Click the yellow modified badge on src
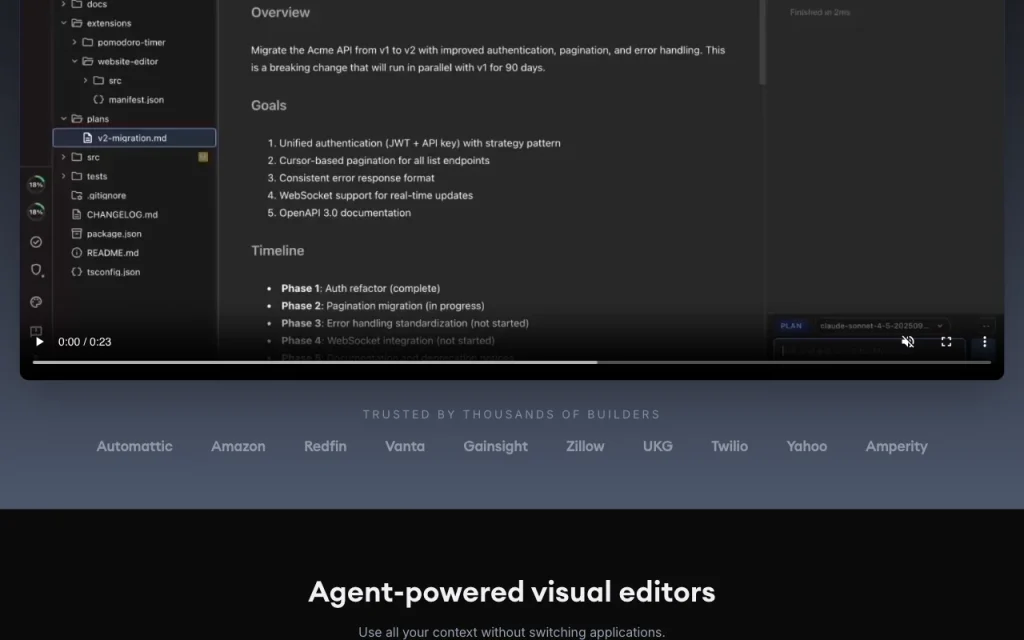 click(x=203, y=157)
